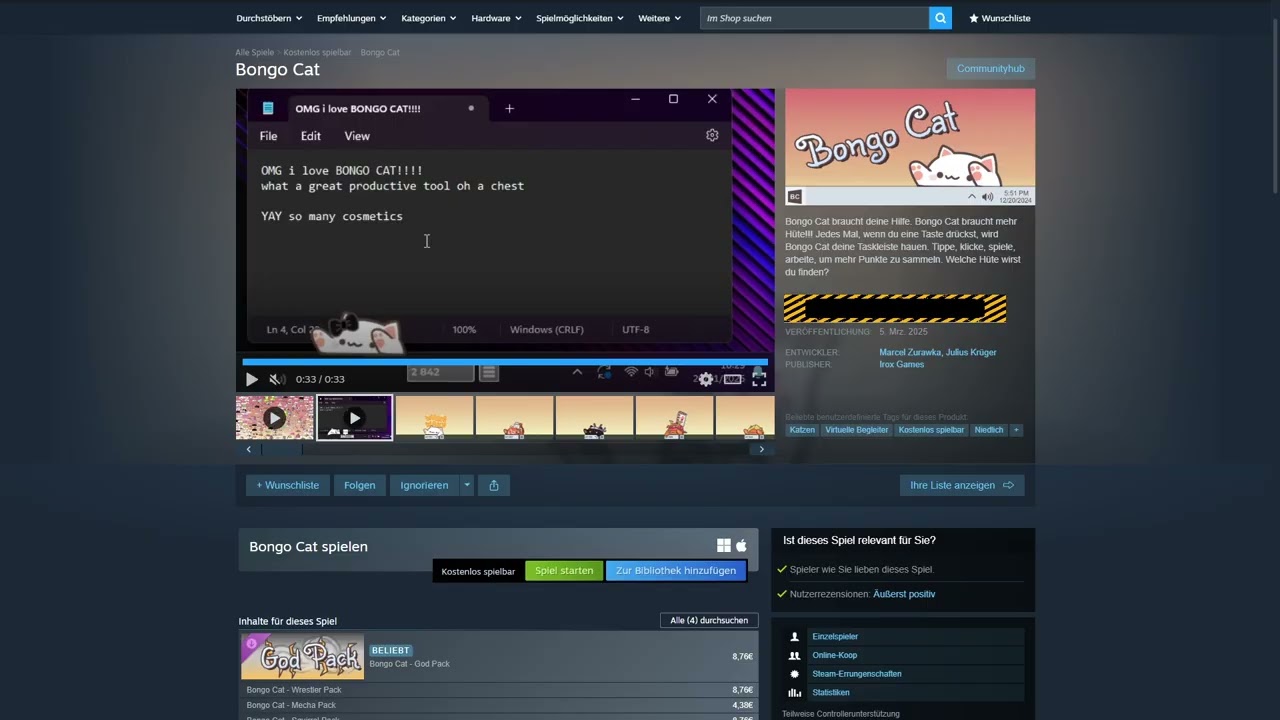Open the Spielmöglichkeiten menu

pos(579,18)
